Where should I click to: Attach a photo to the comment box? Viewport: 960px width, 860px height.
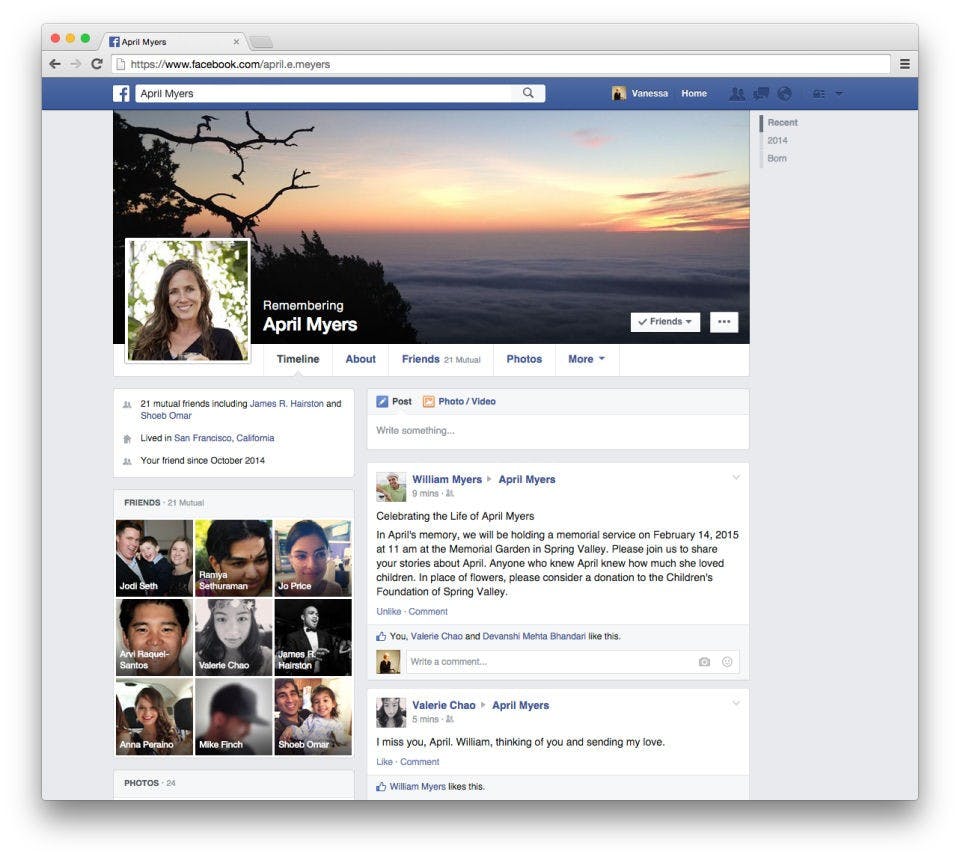(705, 661)
